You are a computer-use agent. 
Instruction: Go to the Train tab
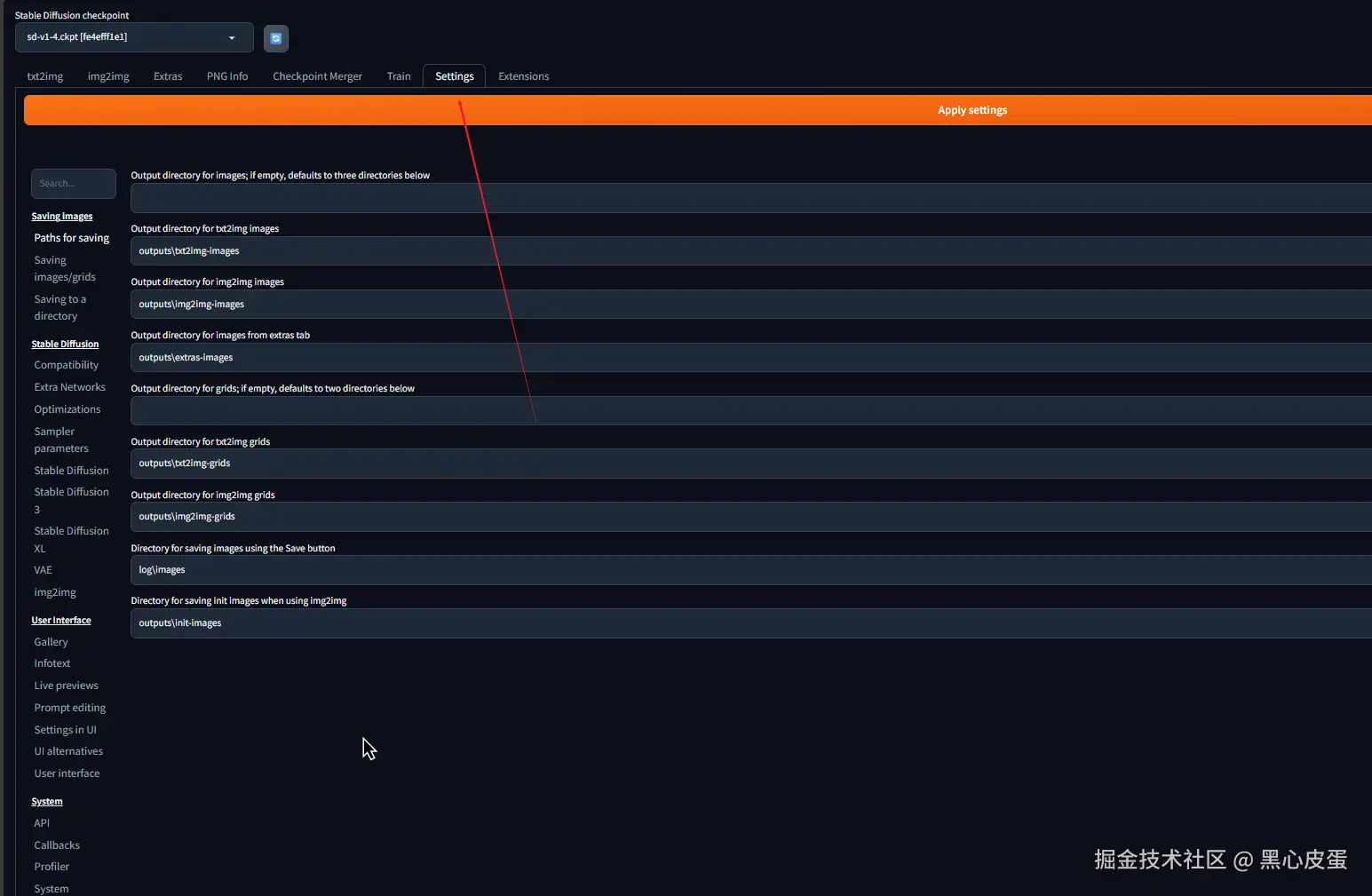coord(399,76)
